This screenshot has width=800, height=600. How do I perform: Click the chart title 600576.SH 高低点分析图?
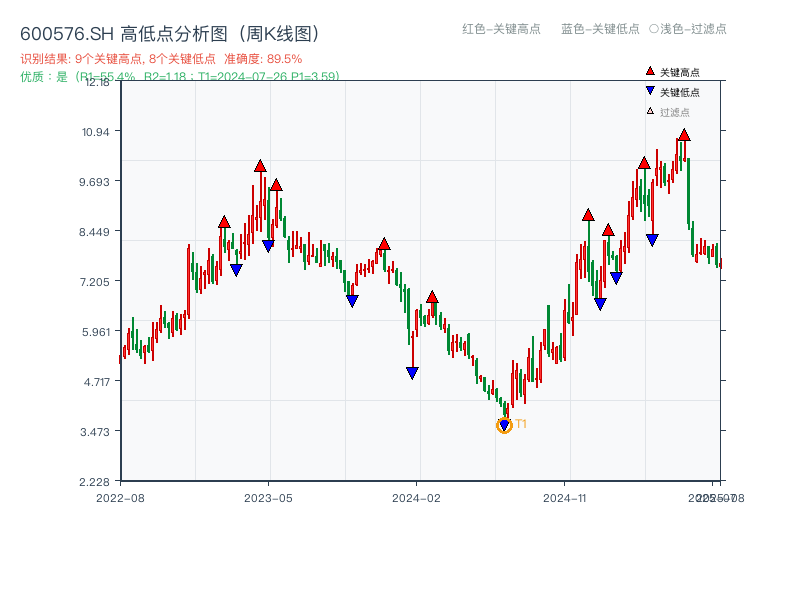coord(170,34)
